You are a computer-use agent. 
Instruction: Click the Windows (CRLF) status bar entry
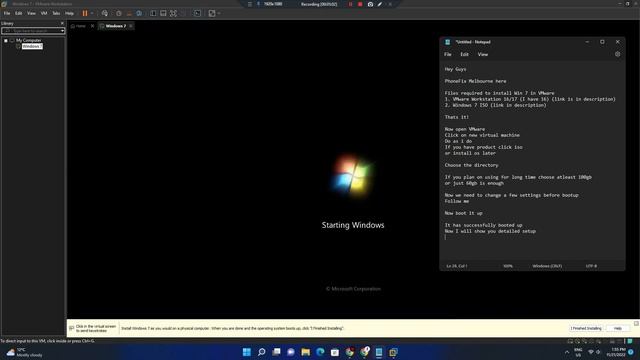(x=547, y=266)
